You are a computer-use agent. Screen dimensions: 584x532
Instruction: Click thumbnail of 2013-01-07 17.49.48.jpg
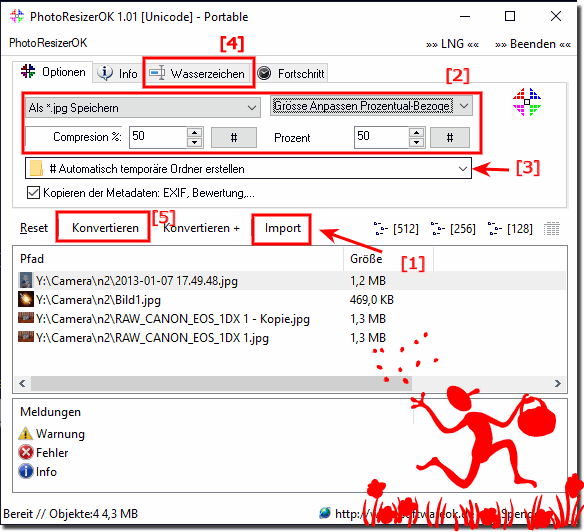click(x=26, y=280)
